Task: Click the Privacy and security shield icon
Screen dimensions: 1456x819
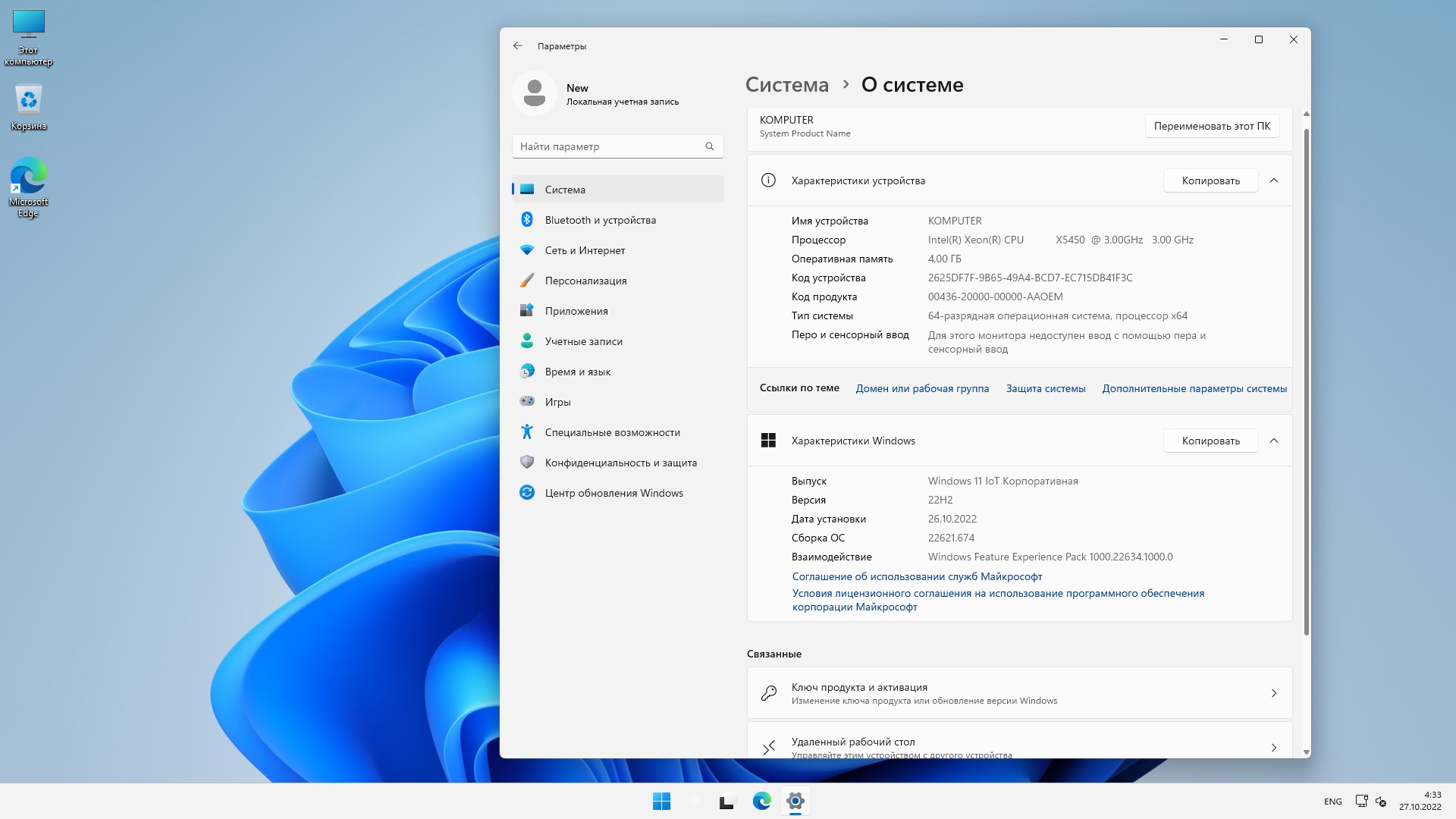Action: click(x=527, y=463)
